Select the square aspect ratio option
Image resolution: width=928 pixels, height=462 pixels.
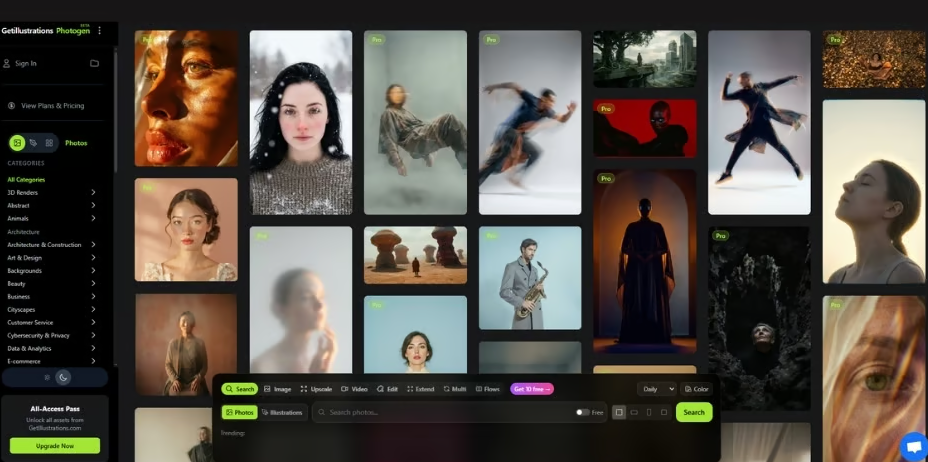(x=619, y=412)
